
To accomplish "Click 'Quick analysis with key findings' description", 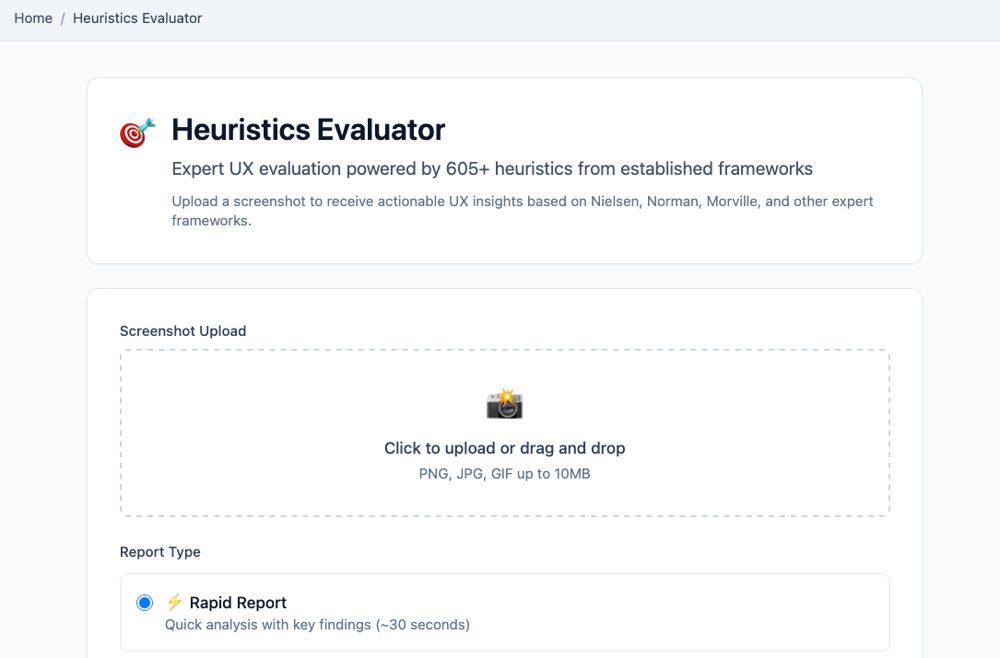I will pos(317,624).
